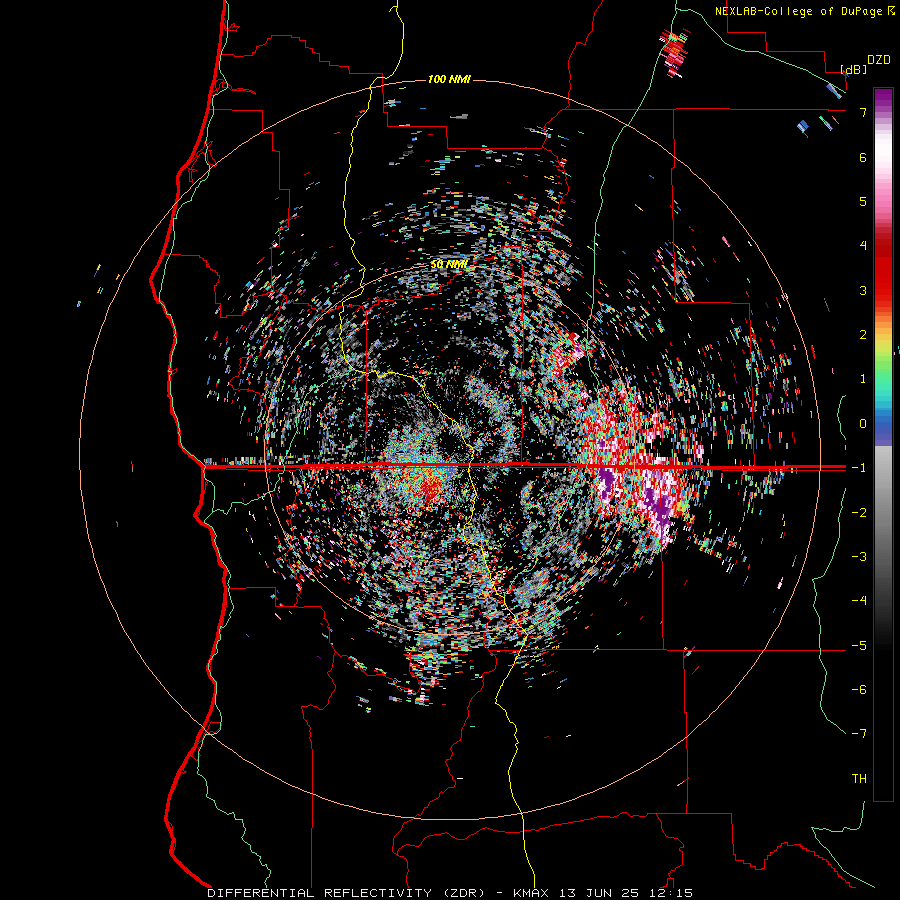
Task: Click the -4 value on color scale
Action: (x=859, y=601)
